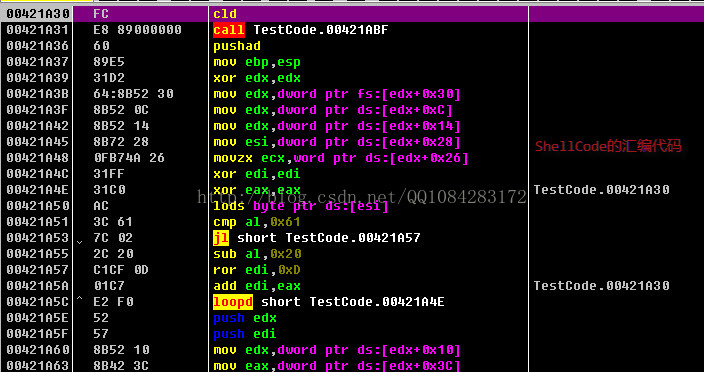Image resolution: width=704 pixels, height=372 pixels.
Task: Select mov ebp,esp instruction
Action: coord(257,62)
